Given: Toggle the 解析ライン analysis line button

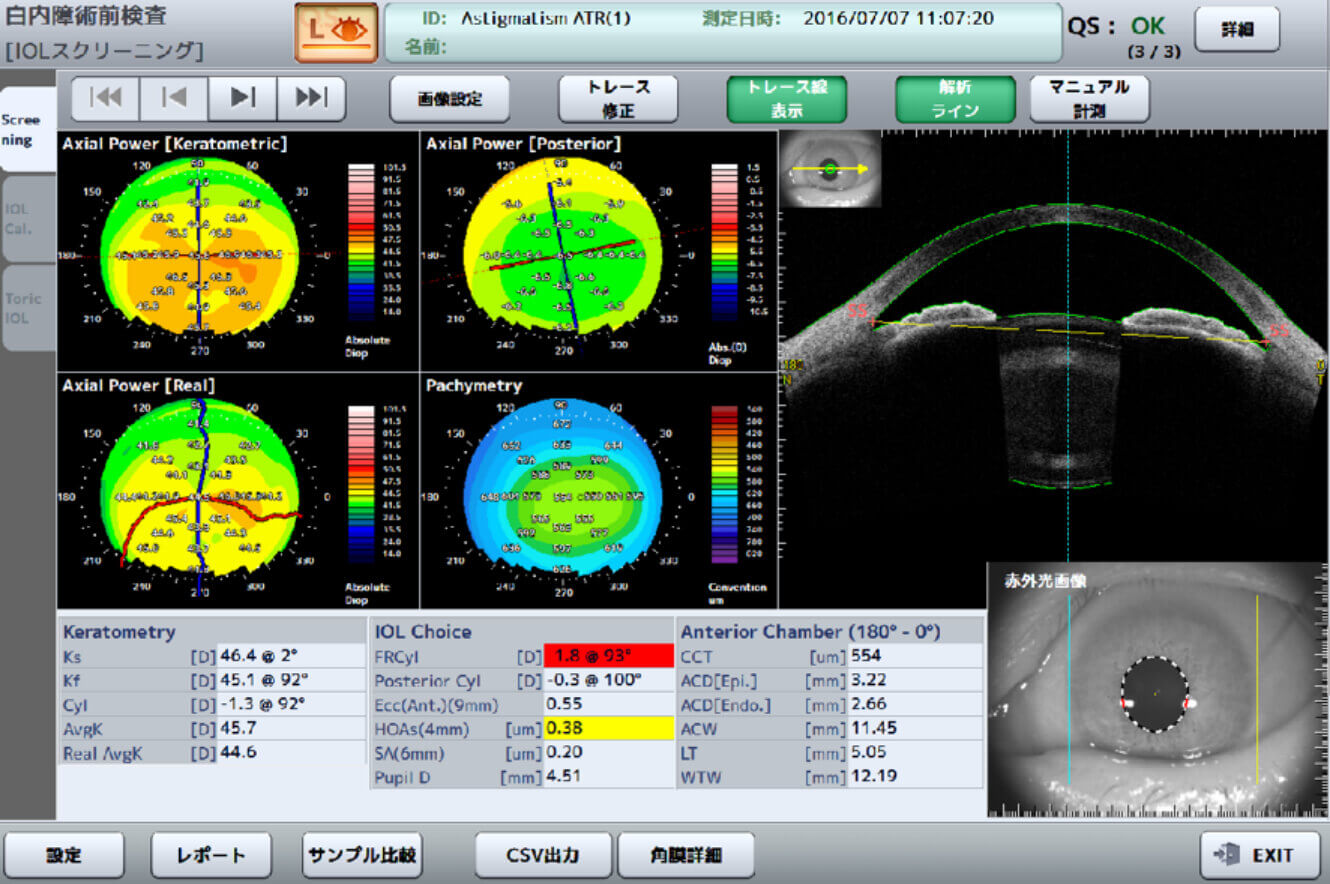Looking at the screenshot, I should tap(955, 99).
